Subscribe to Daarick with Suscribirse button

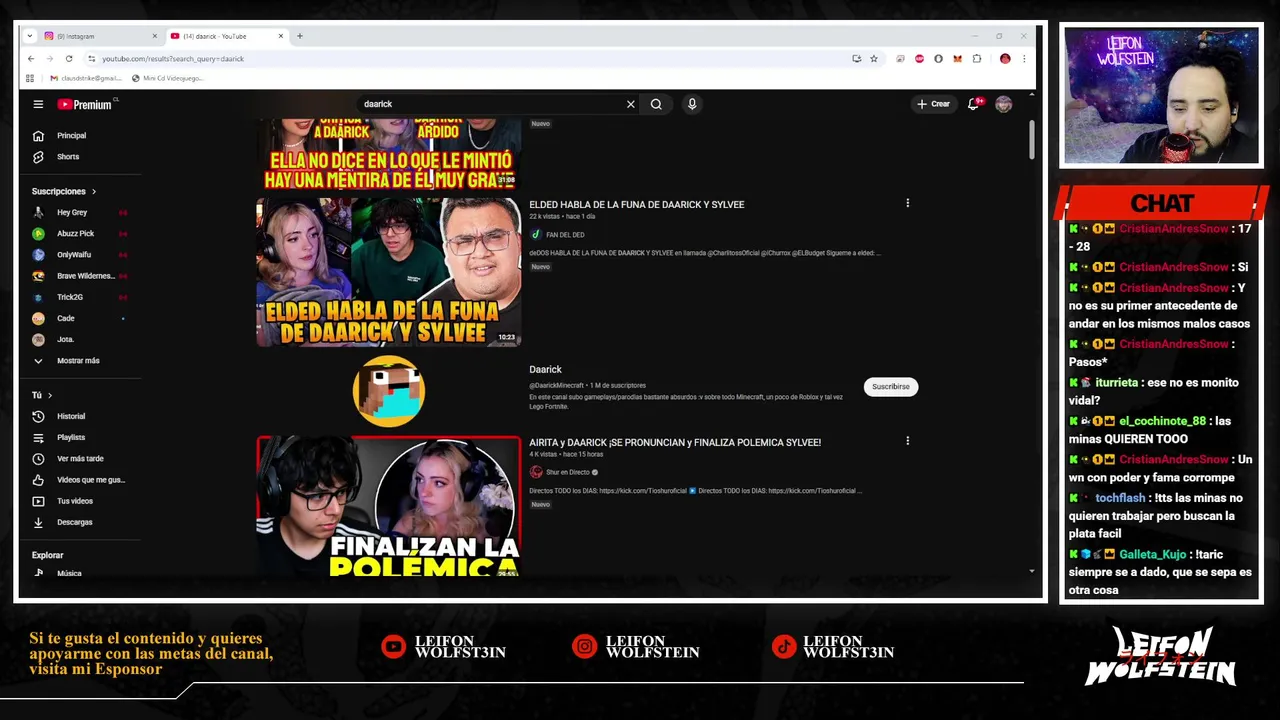(x=890, y=387)
